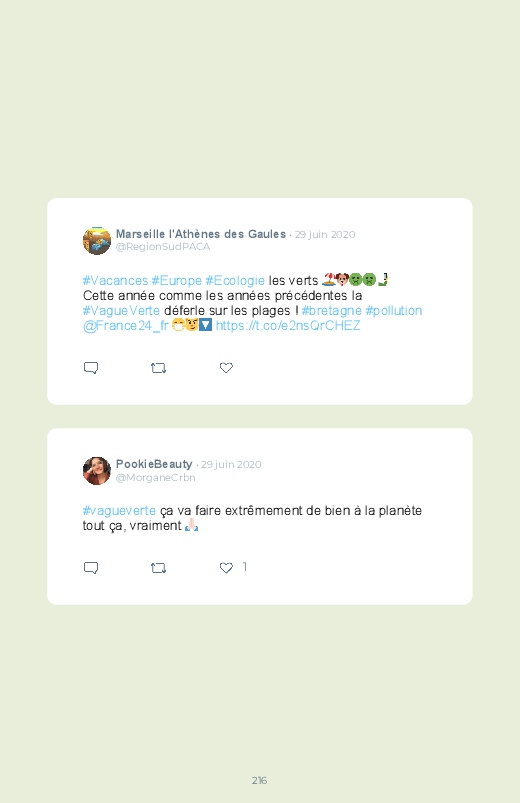Open the #VagueVerte hashtag
Viewport: 520px width, 803px height.
point(121,311)
